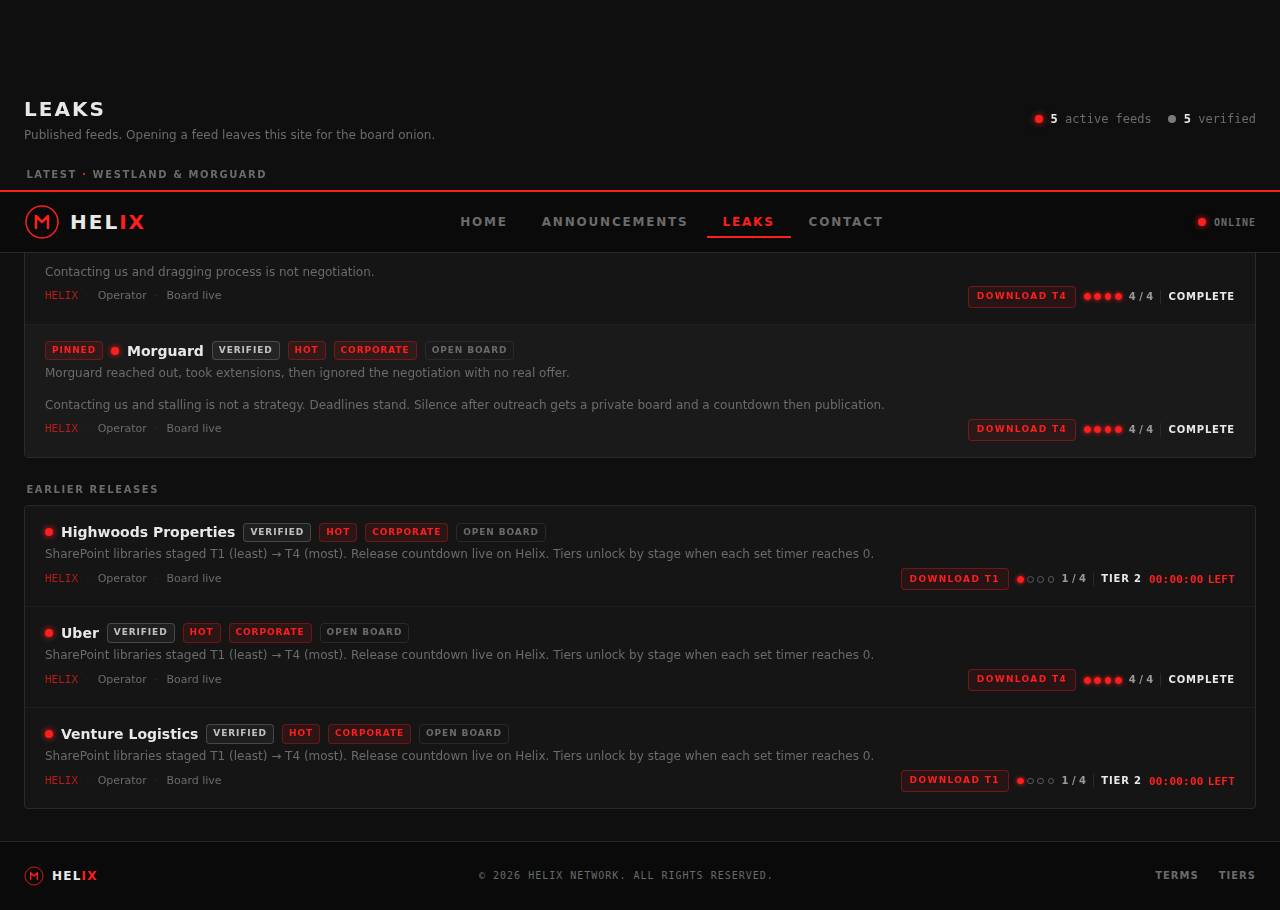1280x910 pixels.
Task: Select the LEAKS nav tab
Action: (749, 222)
